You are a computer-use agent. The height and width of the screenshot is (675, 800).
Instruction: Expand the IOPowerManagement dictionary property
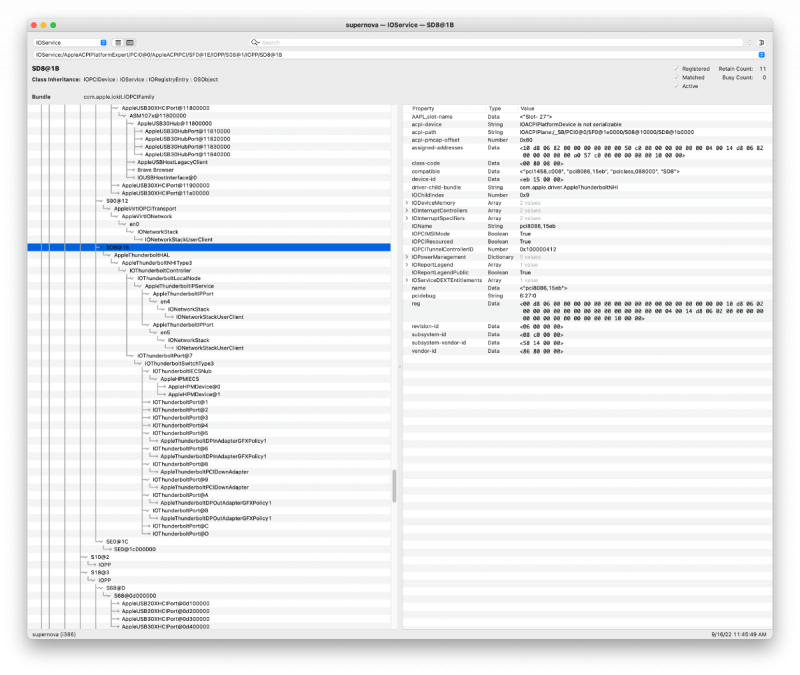[406, 257]
